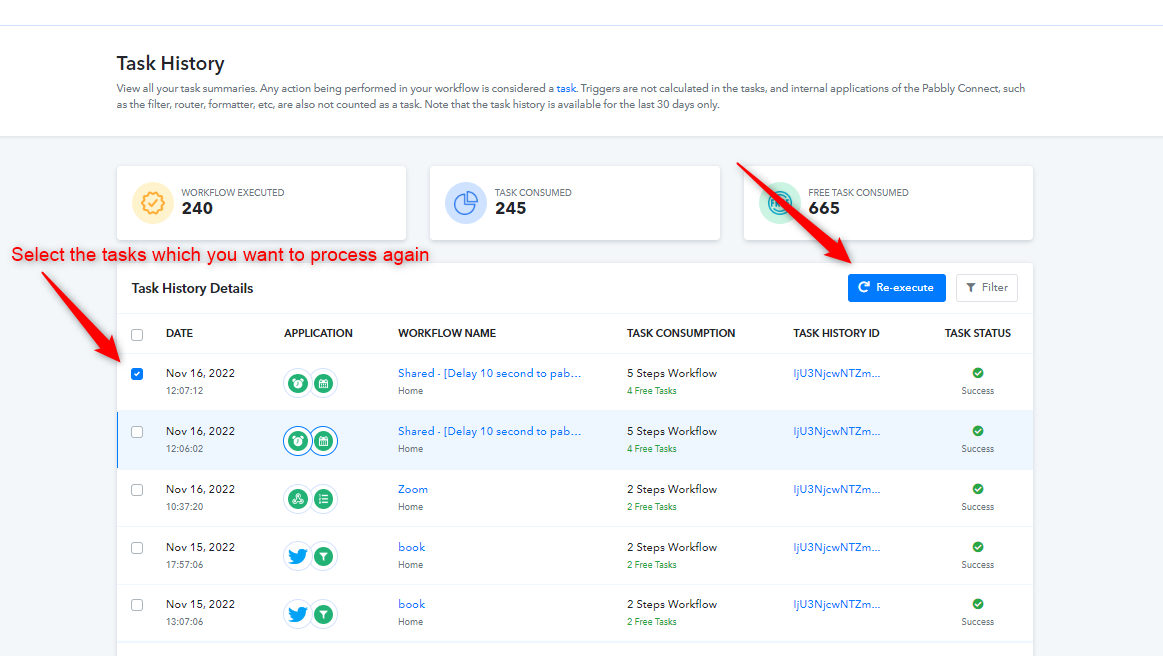Image resolution: width=1163 pixels, height=656 pixels.
Task: Click the Twitter icon in 17:57:06 book row
Action: (x=297, y=556)
